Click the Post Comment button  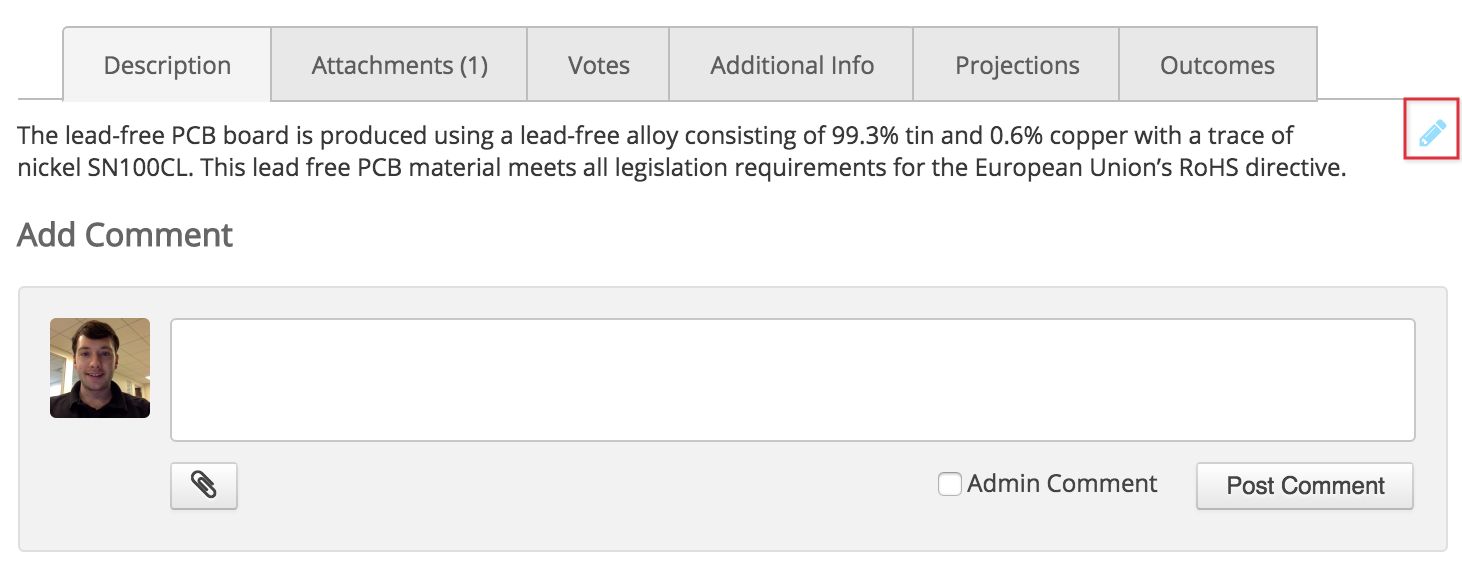1305,486
